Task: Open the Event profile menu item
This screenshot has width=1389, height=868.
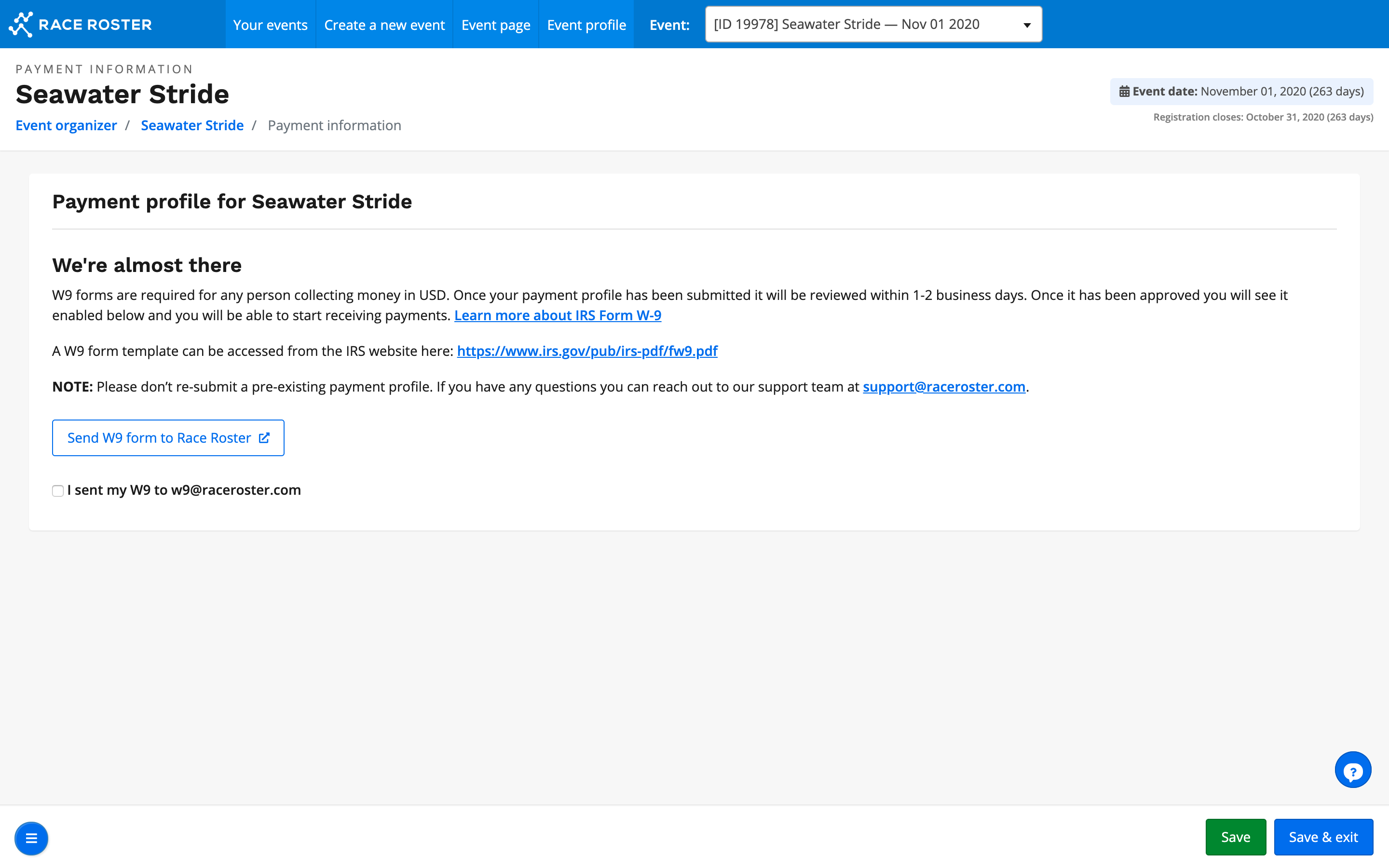Action: point(586,25)
